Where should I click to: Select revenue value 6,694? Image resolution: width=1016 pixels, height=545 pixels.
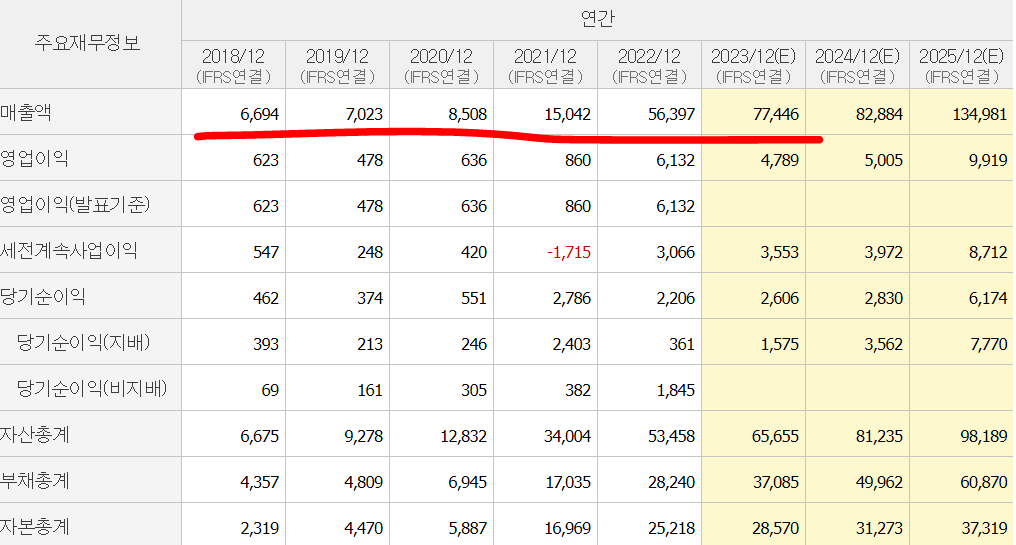click(259, 115)
